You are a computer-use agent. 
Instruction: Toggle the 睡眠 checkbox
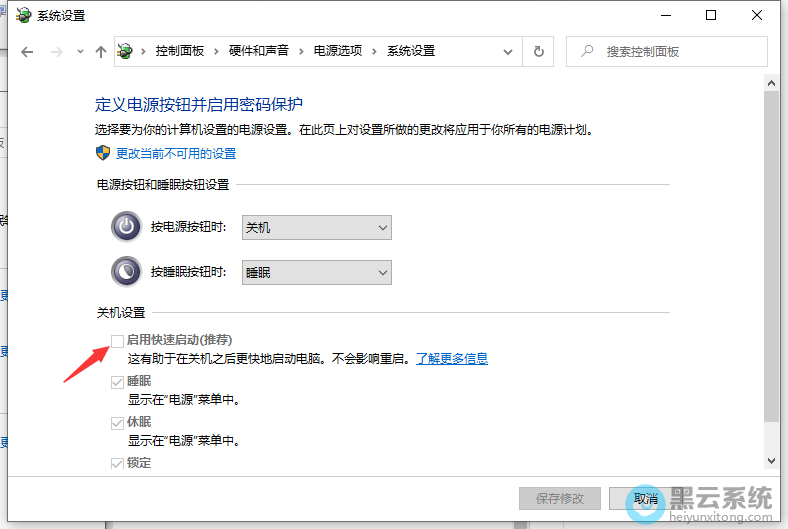click(118, 382)
